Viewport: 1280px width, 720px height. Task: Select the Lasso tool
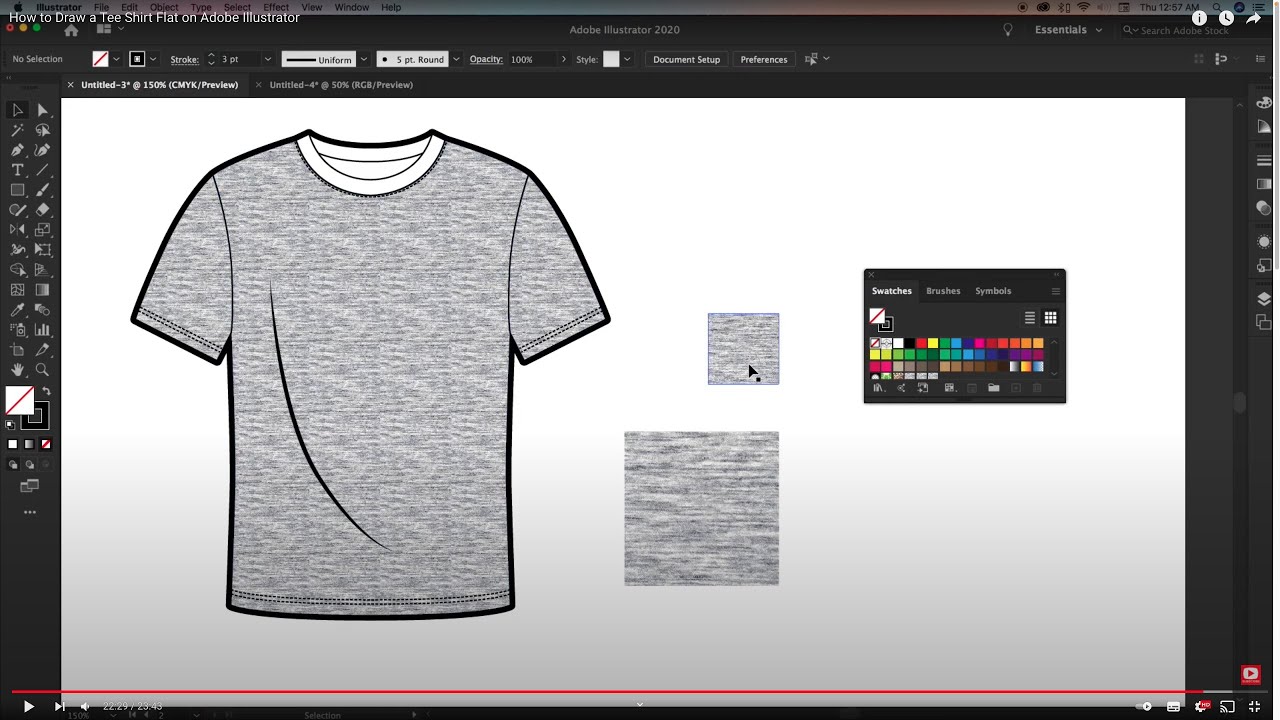[x=42, y=130]
